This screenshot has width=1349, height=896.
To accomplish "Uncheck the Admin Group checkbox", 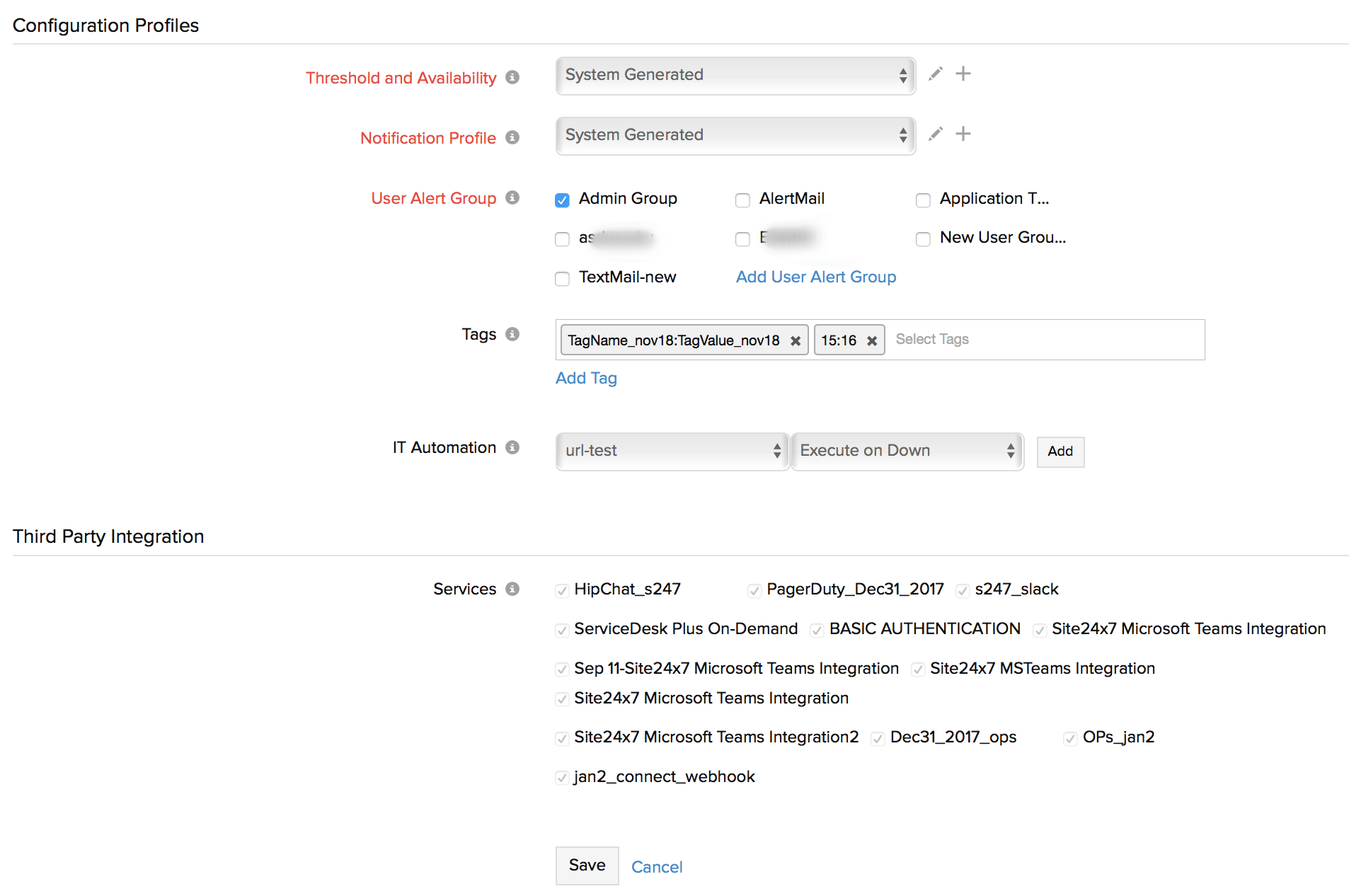I will 562,200.
